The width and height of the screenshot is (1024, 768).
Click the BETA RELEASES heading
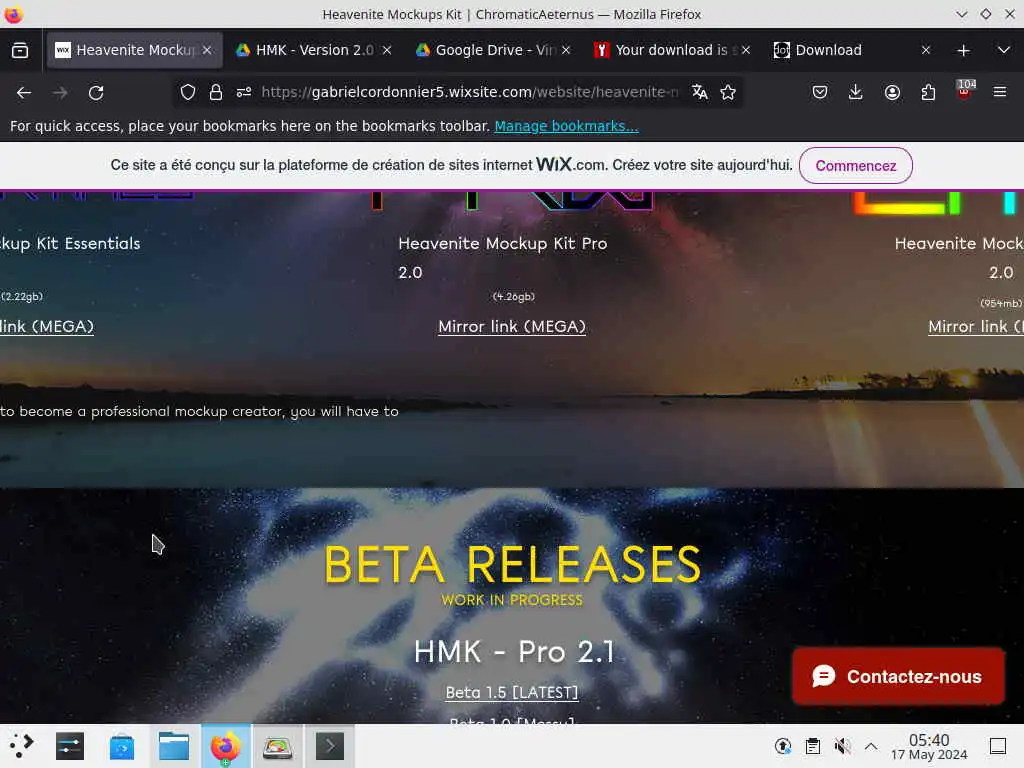click(x=512, y=565)
